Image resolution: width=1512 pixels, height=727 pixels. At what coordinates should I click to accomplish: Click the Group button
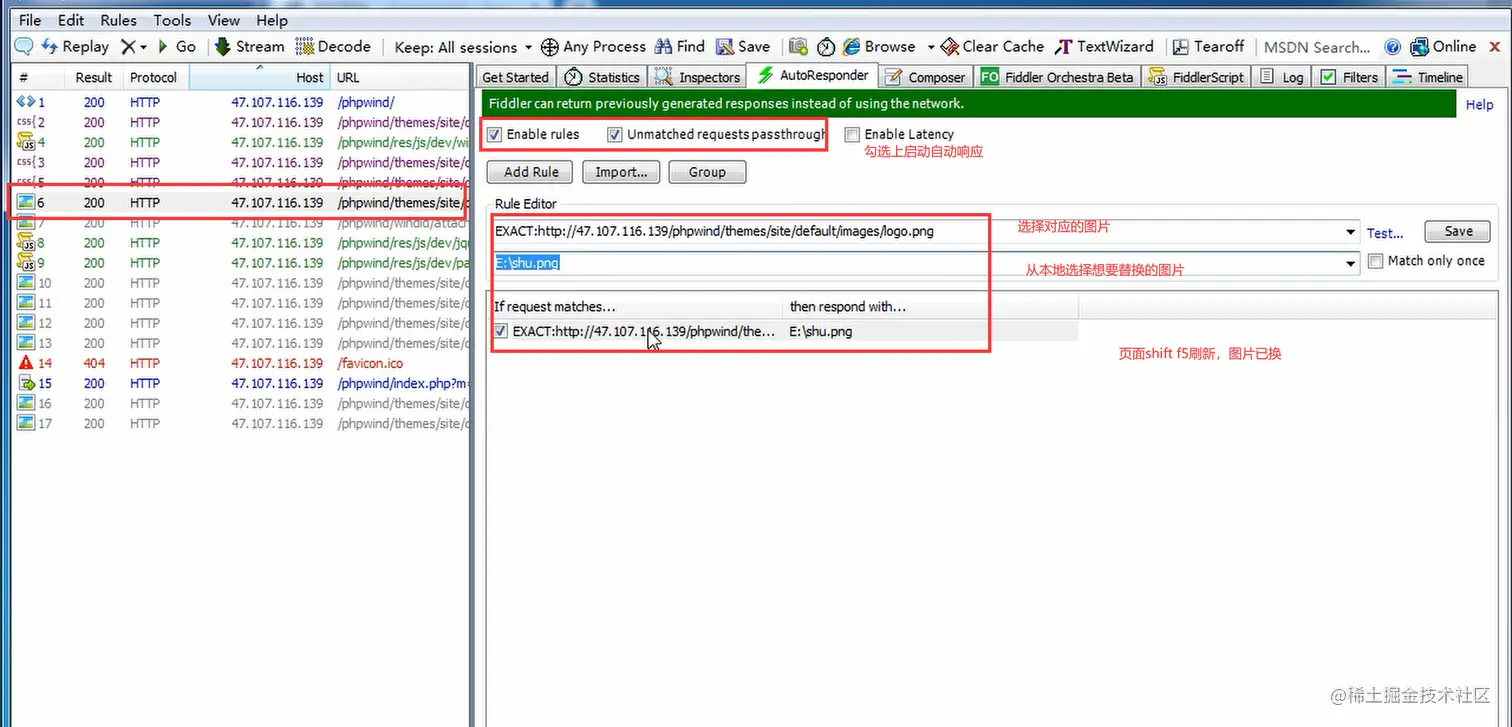(x=707, y=172)
